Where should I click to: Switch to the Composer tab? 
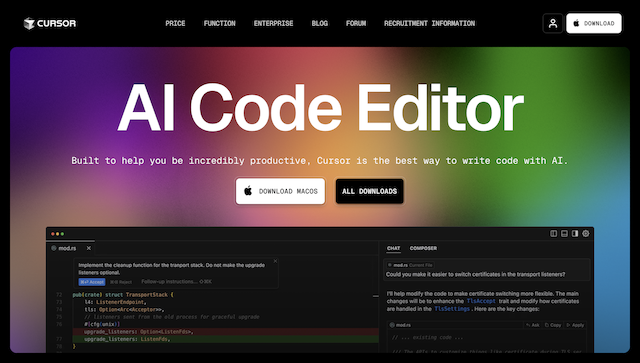point(423,248)
